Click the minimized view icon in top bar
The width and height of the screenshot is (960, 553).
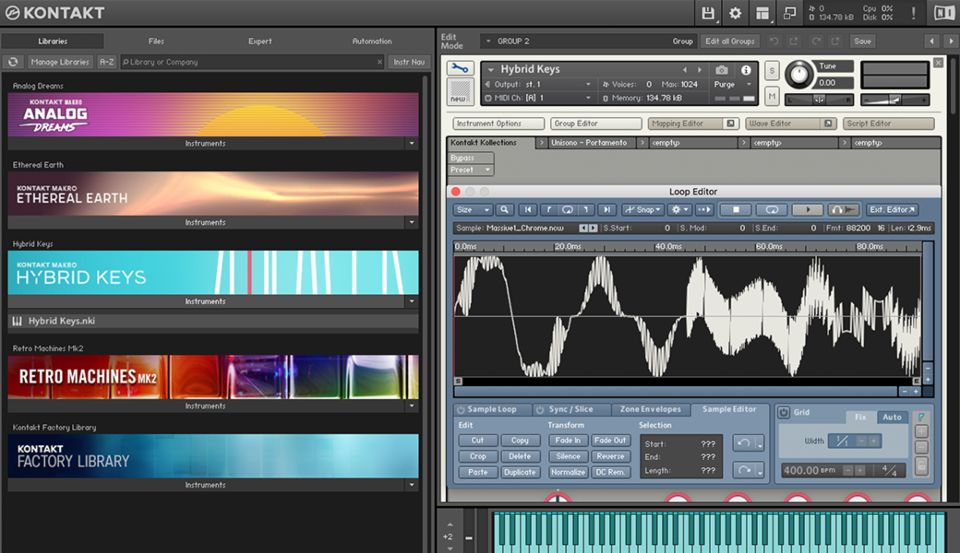[790, 13]
